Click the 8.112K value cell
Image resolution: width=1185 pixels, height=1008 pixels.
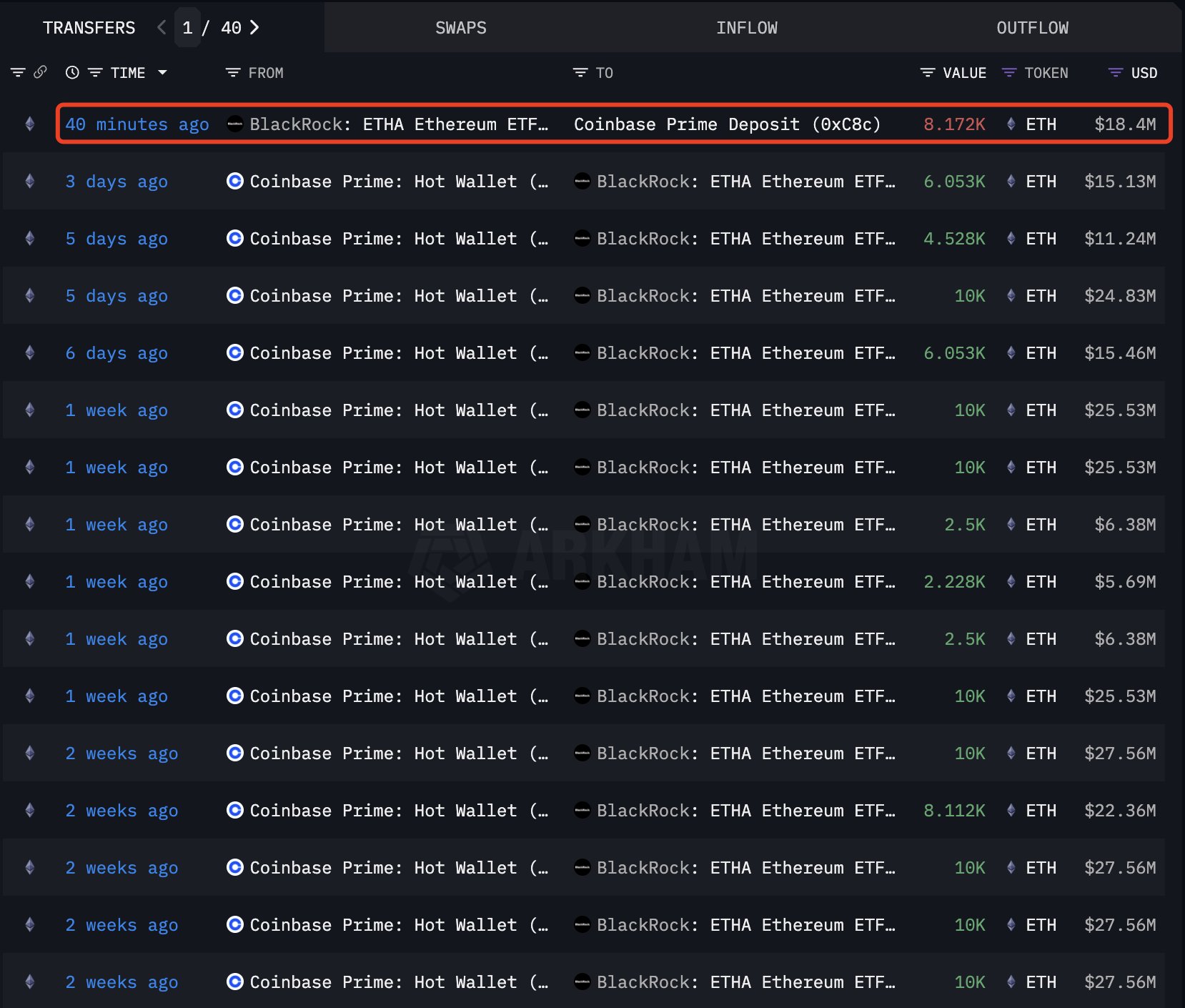point(954,811)
